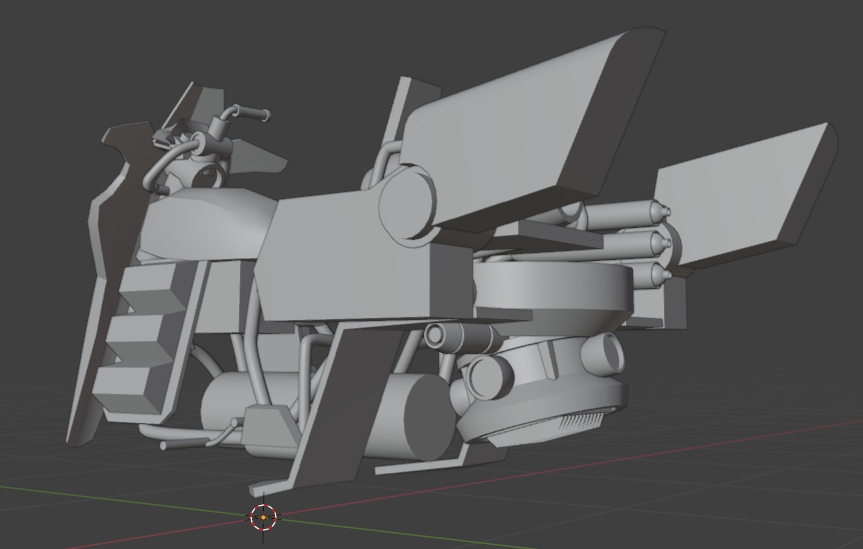Viewport: 863px width, 549px height.
Task: Select the handlebar grip on the bike
Action: [x=254, y=113]
